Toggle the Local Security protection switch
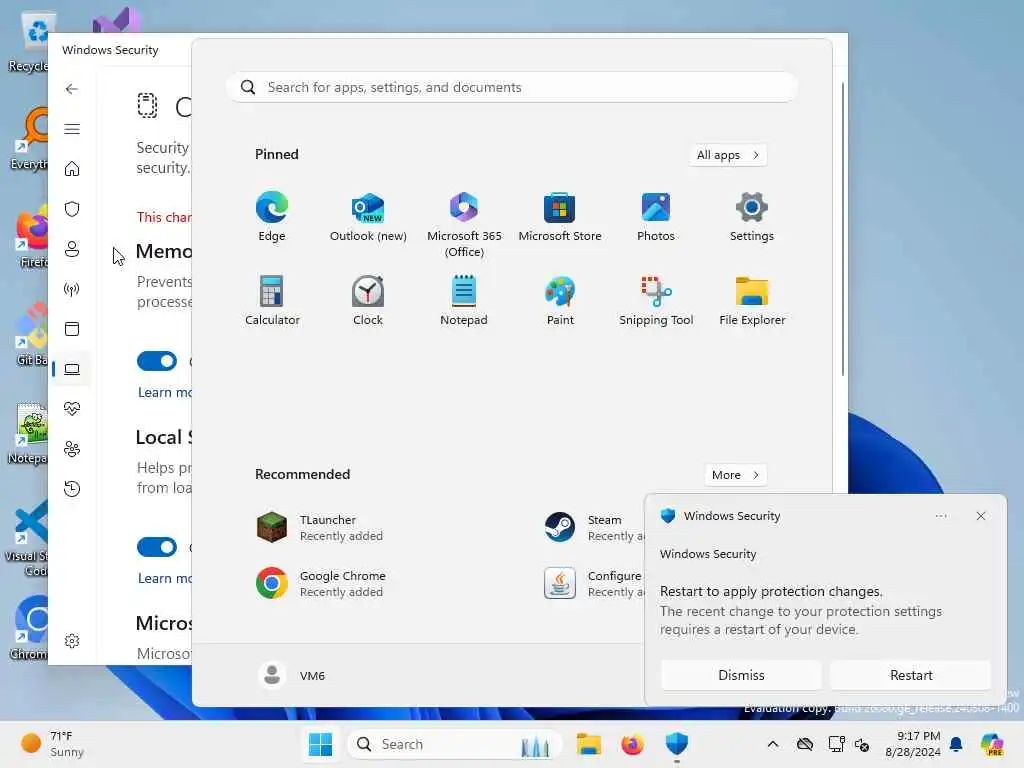 157,547
